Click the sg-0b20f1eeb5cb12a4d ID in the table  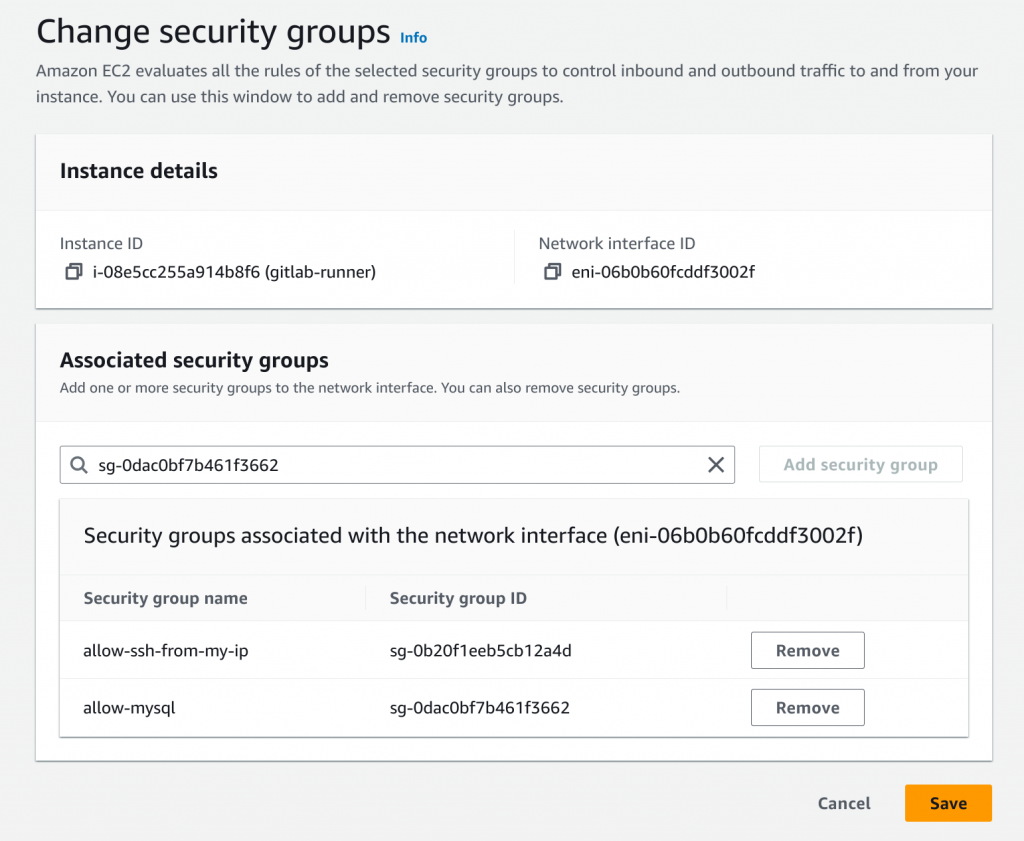click(480, 651)
